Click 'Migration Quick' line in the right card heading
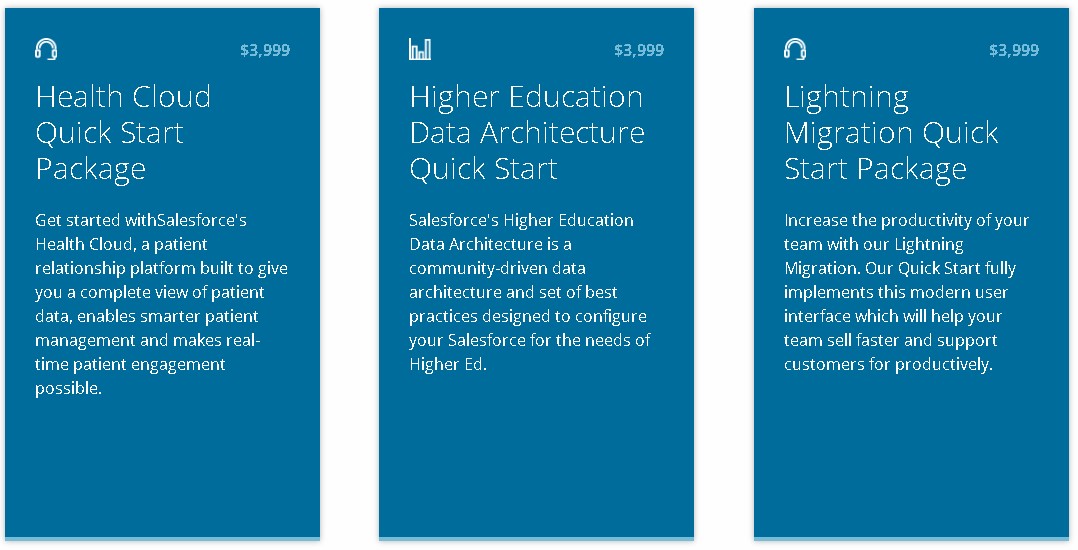Image resolution: width=1078 pixels, height=550 pixels. point(891,133)
